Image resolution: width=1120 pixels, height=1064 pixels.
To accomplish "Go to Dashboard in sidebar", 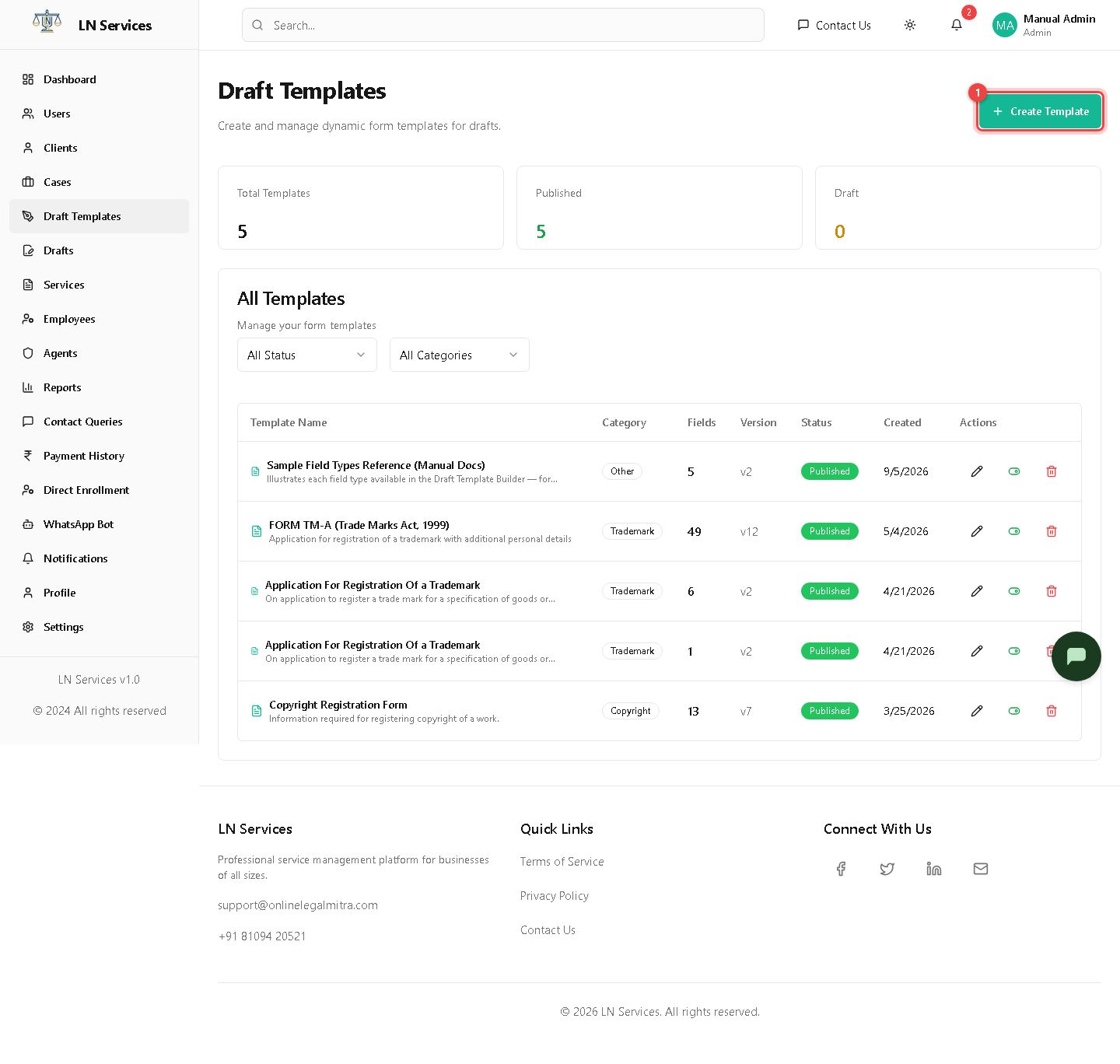I will [99, 79].
